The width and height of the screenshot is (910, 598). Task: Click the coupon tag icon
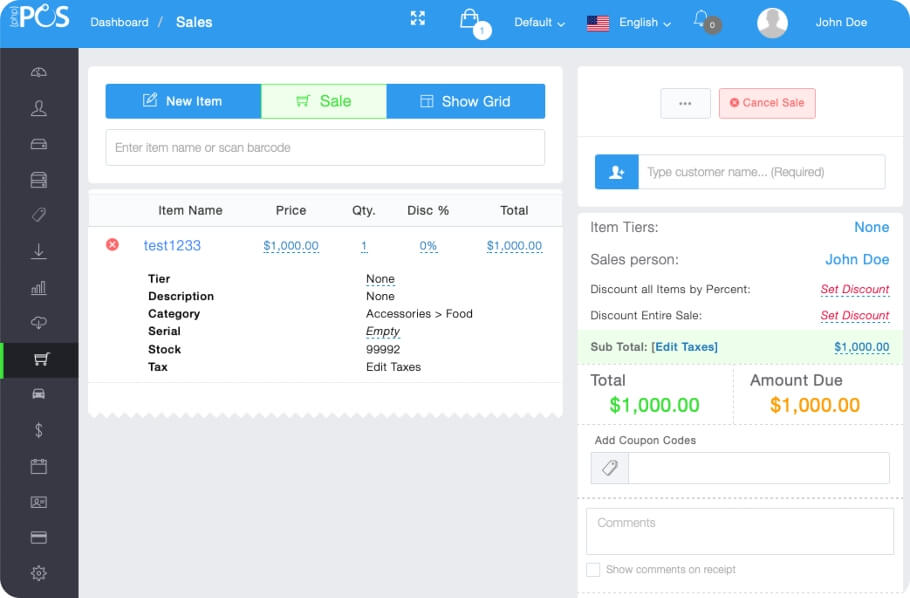pos(609,468)
